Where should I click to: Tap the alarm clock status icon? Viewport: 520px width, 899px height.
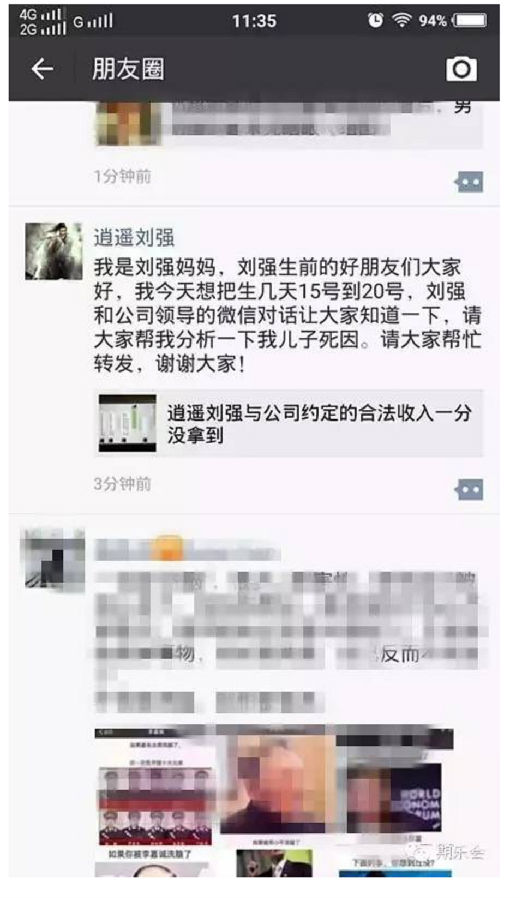coord(375,21)
